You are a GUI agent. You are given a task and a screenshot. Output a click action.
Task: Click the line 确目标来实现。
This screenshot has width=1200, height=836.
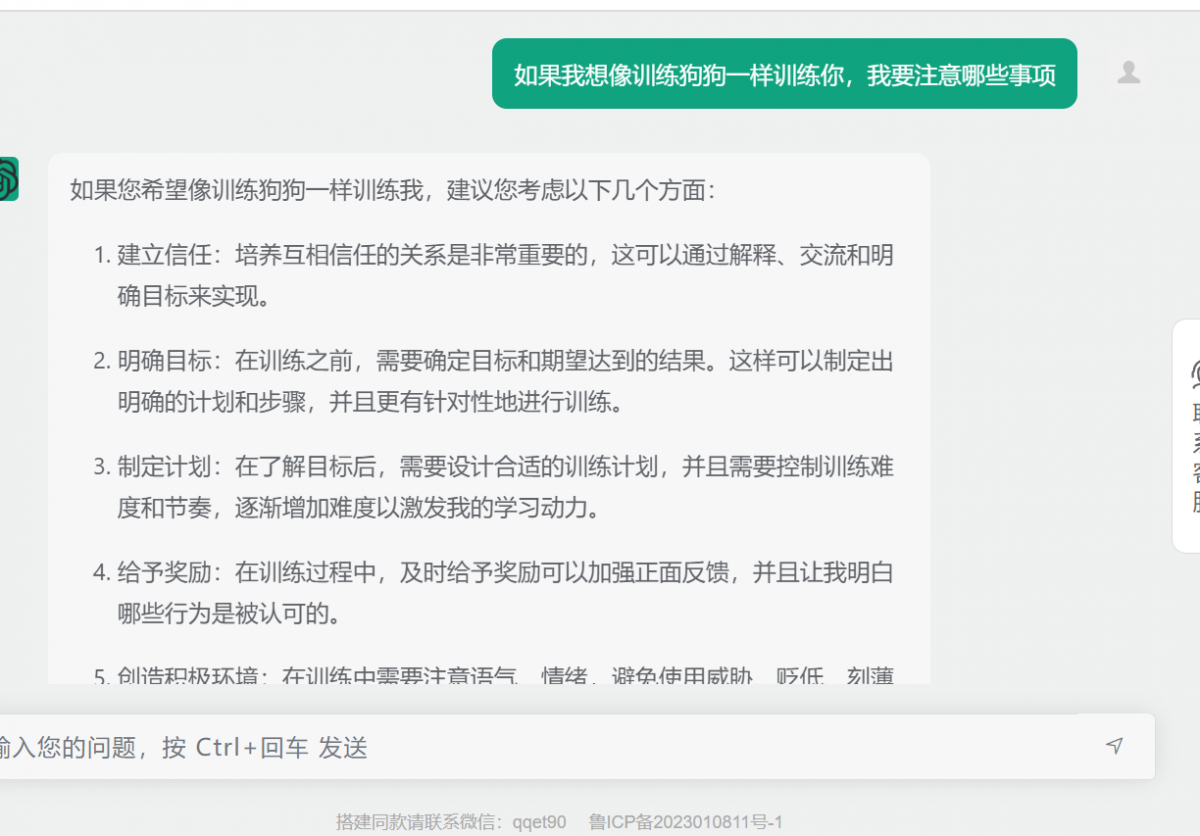pos(195,297)
